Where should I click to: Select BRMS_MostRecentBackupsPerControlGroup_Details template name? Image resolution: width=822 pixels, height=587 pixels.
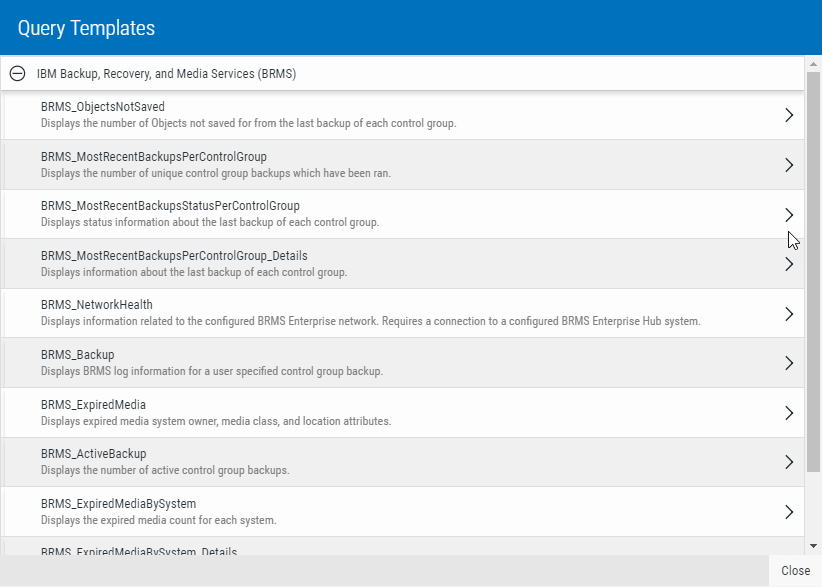click(x=175, y=256)
